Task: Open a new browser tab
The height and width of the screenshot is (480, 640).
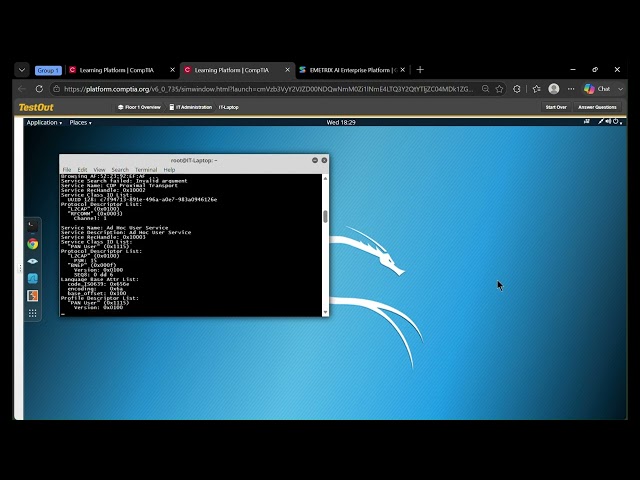Action: (420, 70)
